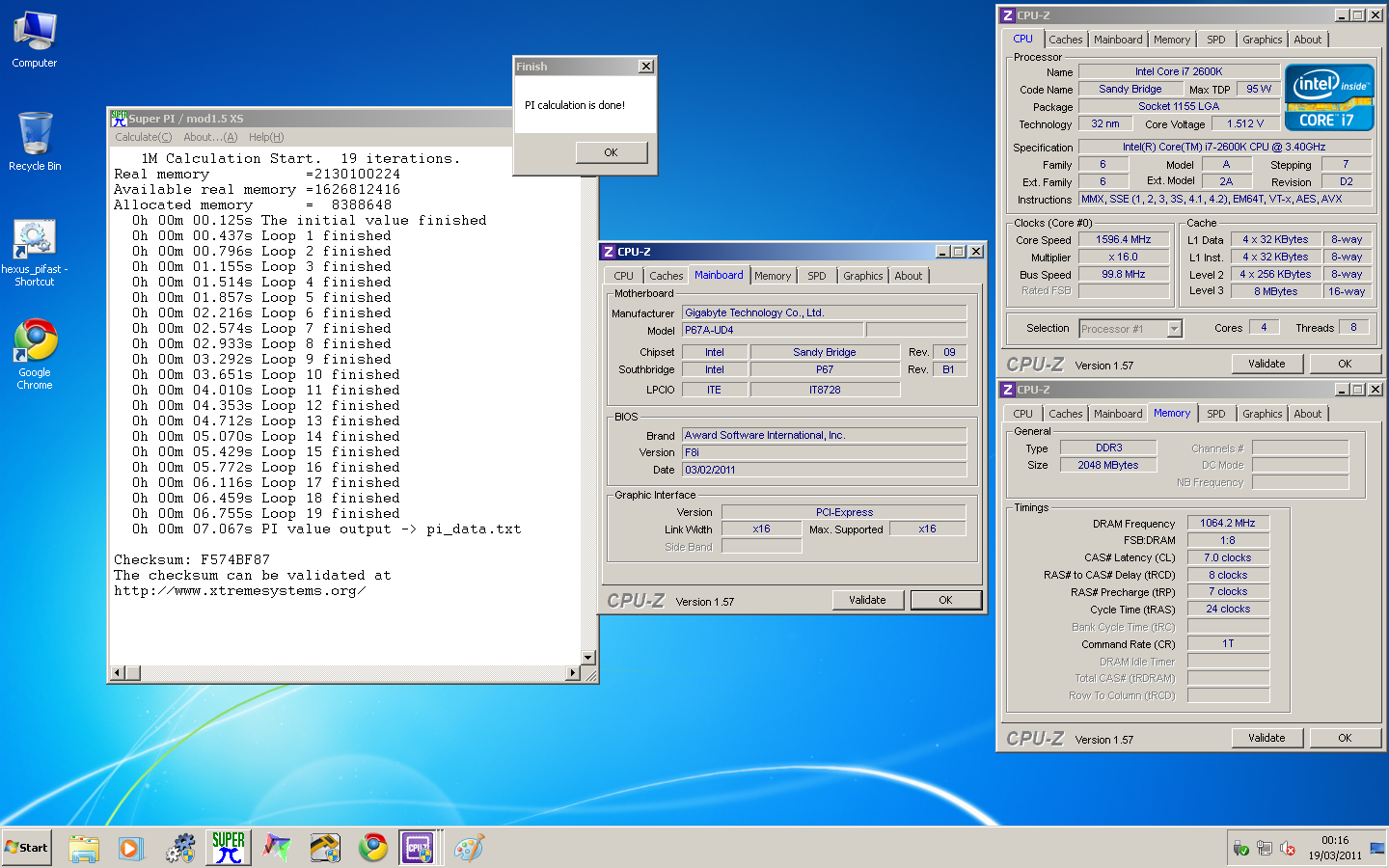Click the Z icon of the Memory CPU-Z window
The height and width of the screenshot is (868, 1389).
click(x=1008, y=390)
